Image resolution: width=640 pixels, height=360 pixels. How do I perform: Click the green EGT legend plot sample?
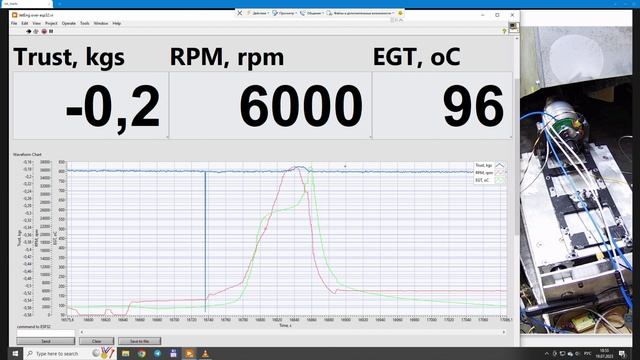click(499, 180)
